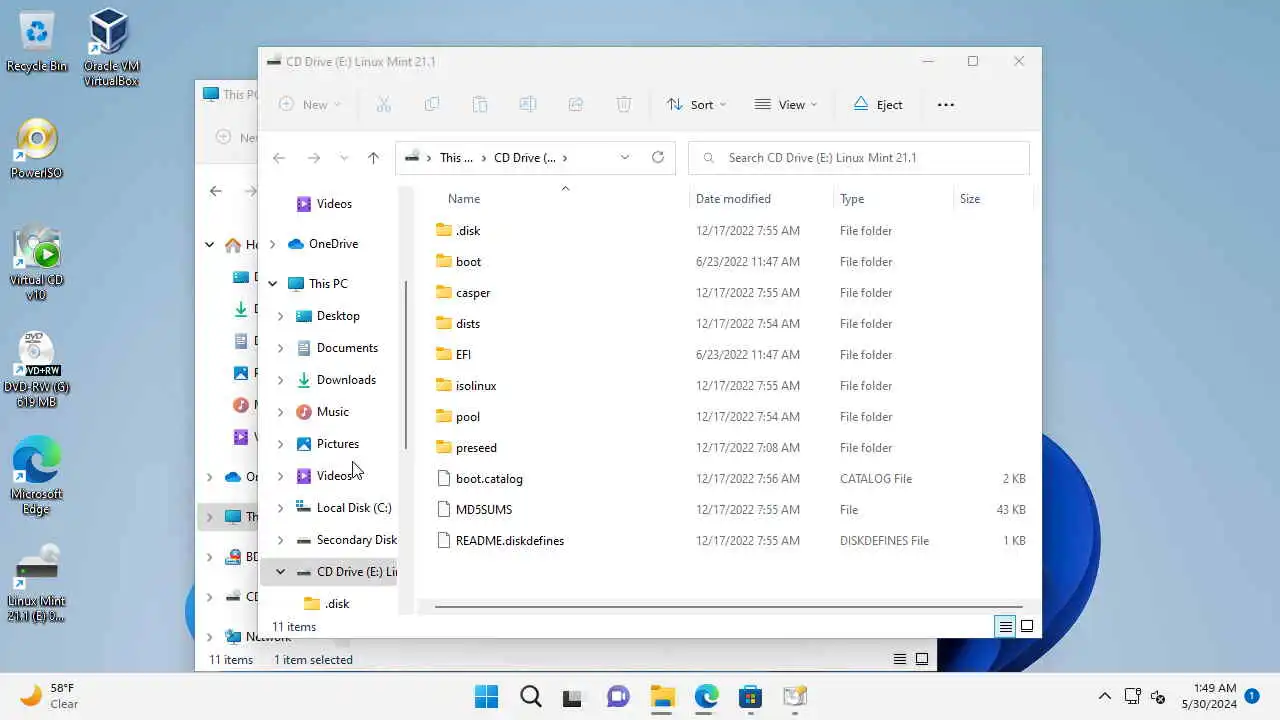Click the navigation pane vertical scrollbar

pyautogui.click(x=405, y=365)
